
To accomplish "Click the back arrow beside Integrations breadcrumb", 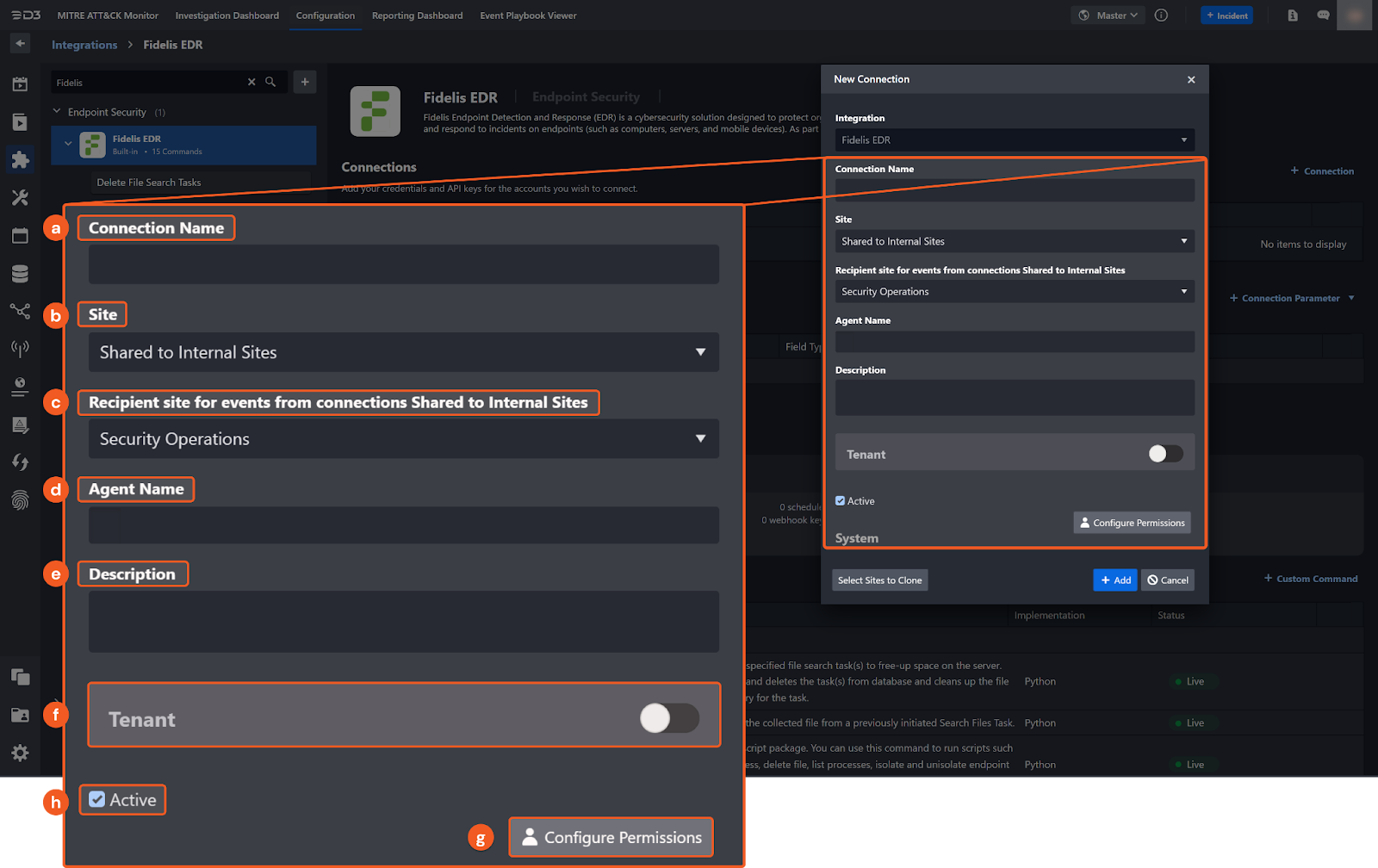I will pos(20,43).
